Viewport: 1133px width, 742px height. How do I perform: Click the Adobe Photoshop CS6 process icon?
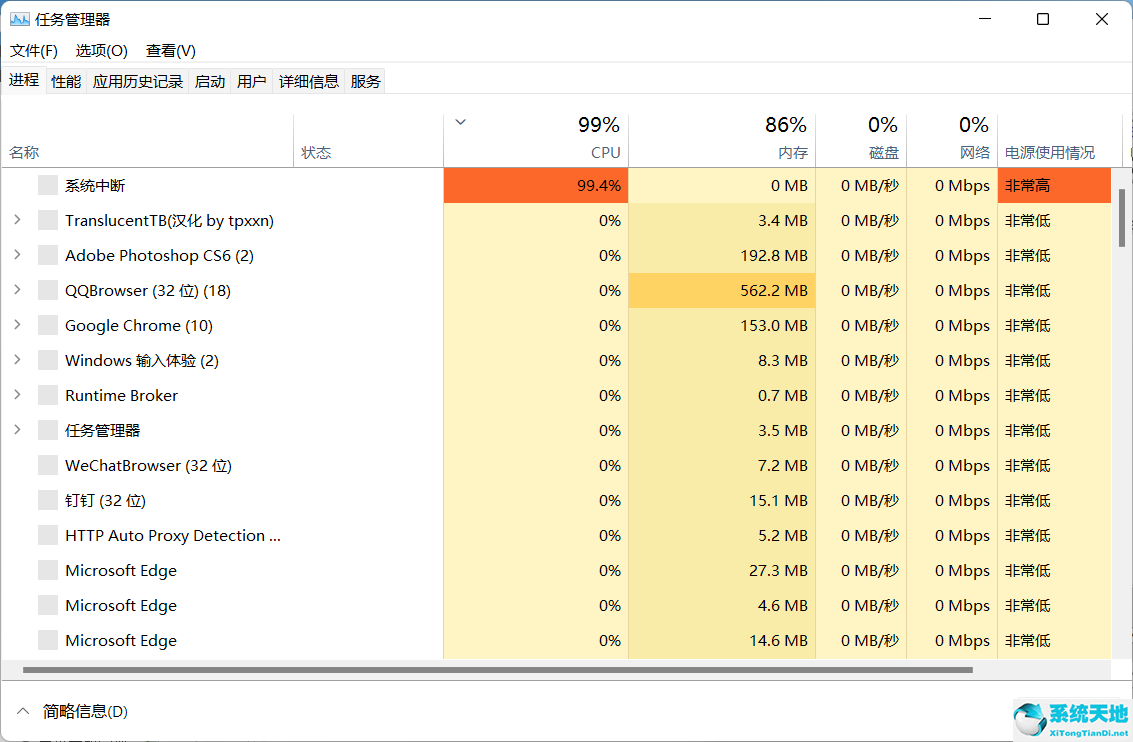click(47, 255)
